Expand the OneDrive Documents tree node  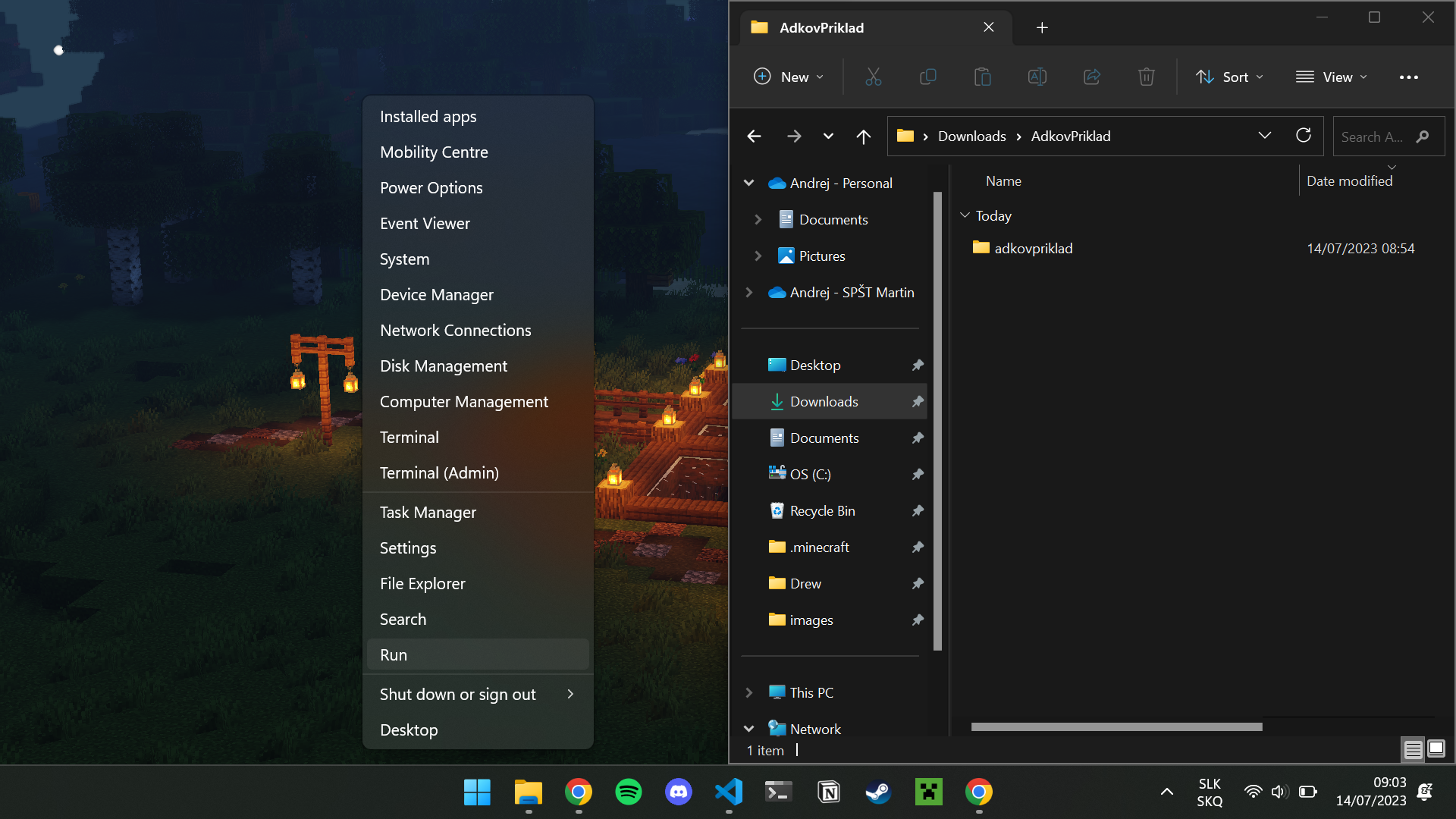tap(758, 219)
